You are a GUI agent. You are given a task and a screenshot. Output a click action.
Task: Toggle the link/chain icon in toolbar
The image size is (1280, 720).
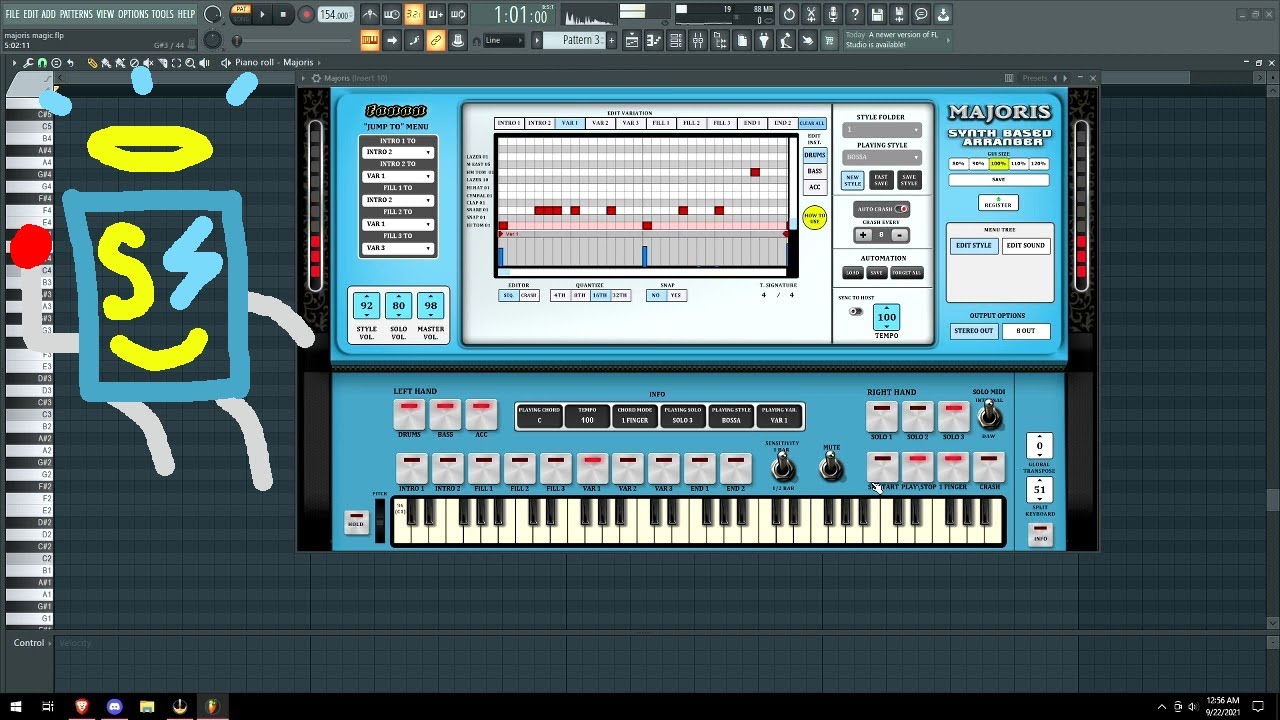(x=435, y=40)
